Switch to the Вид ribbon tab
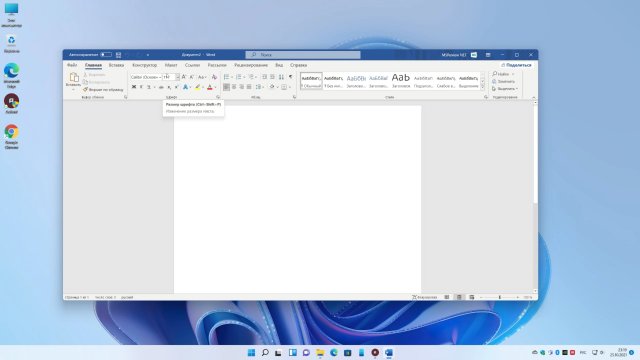Viewport: 640px width, 360px height. pos(279,65)
